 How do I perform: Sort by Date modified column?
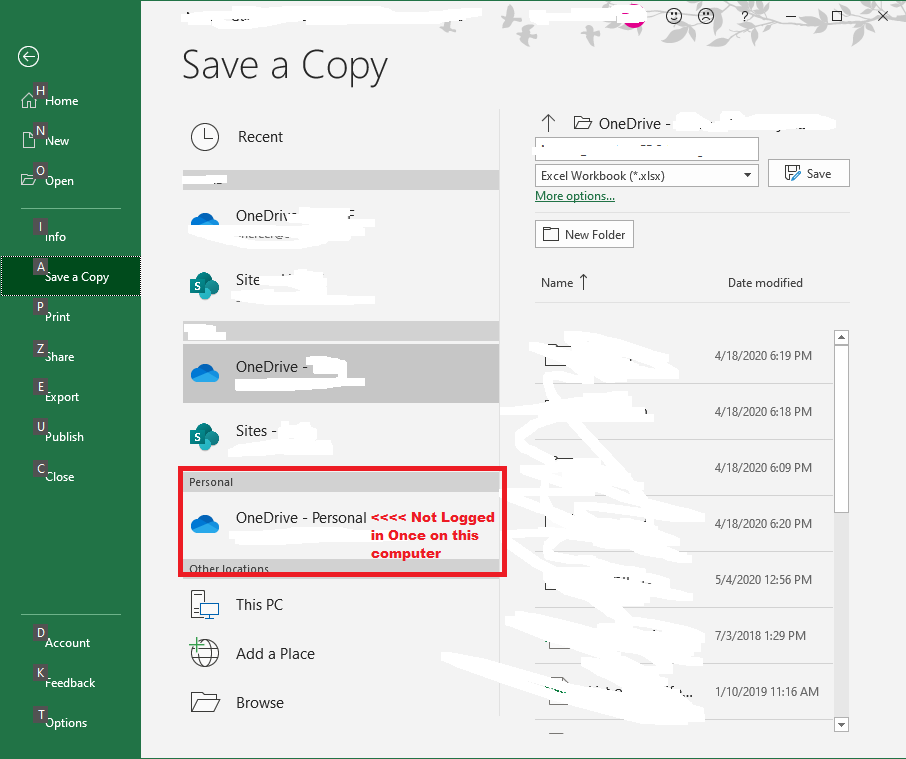click(765, 282)
